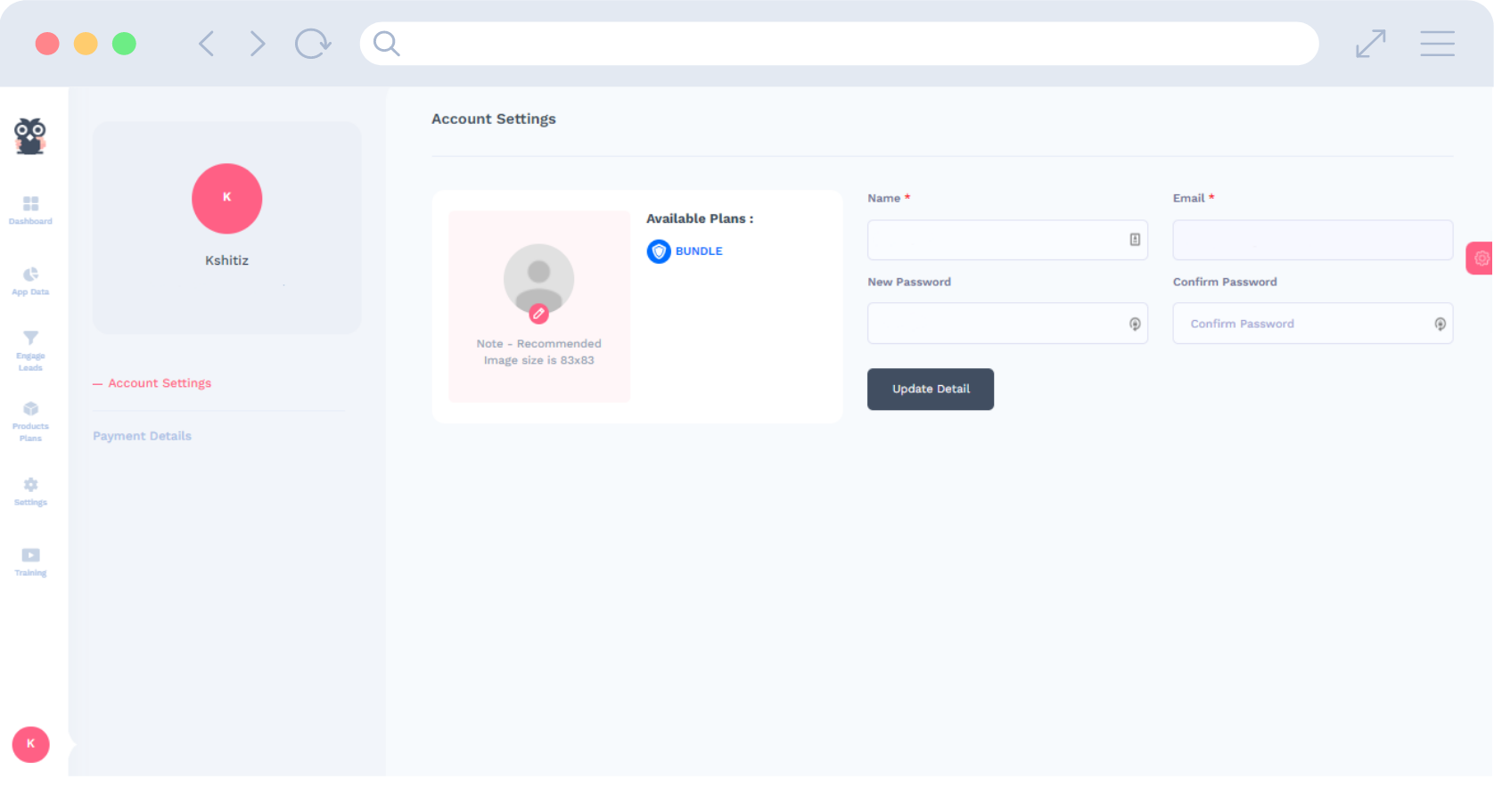Select the Account Settings tab
The width and height of the screenshot is (1494, 812).
(x=160, y=383)
